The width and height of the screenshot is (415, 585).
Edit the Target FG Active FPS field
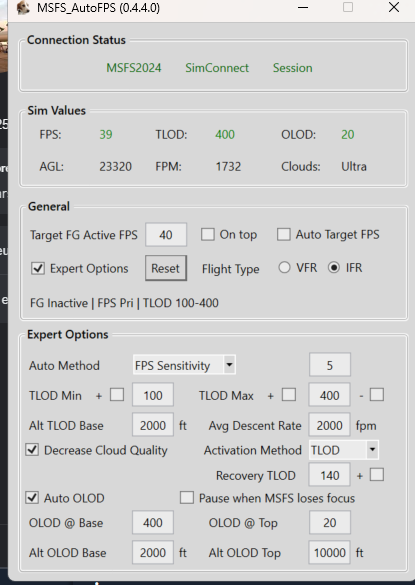[x=166, y=235]
